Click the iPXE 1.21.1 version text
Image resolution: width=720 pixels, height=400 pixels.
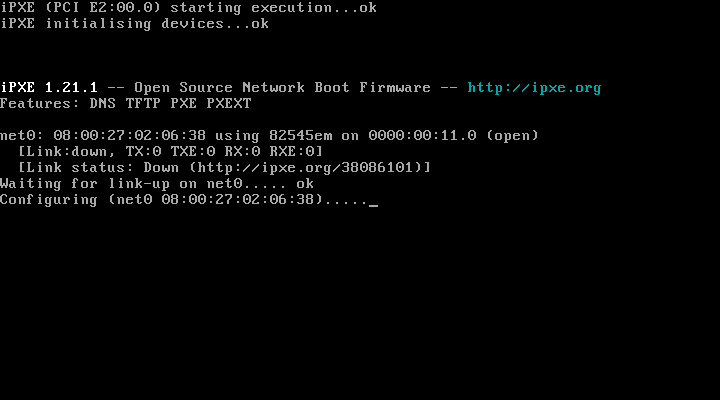49,87
